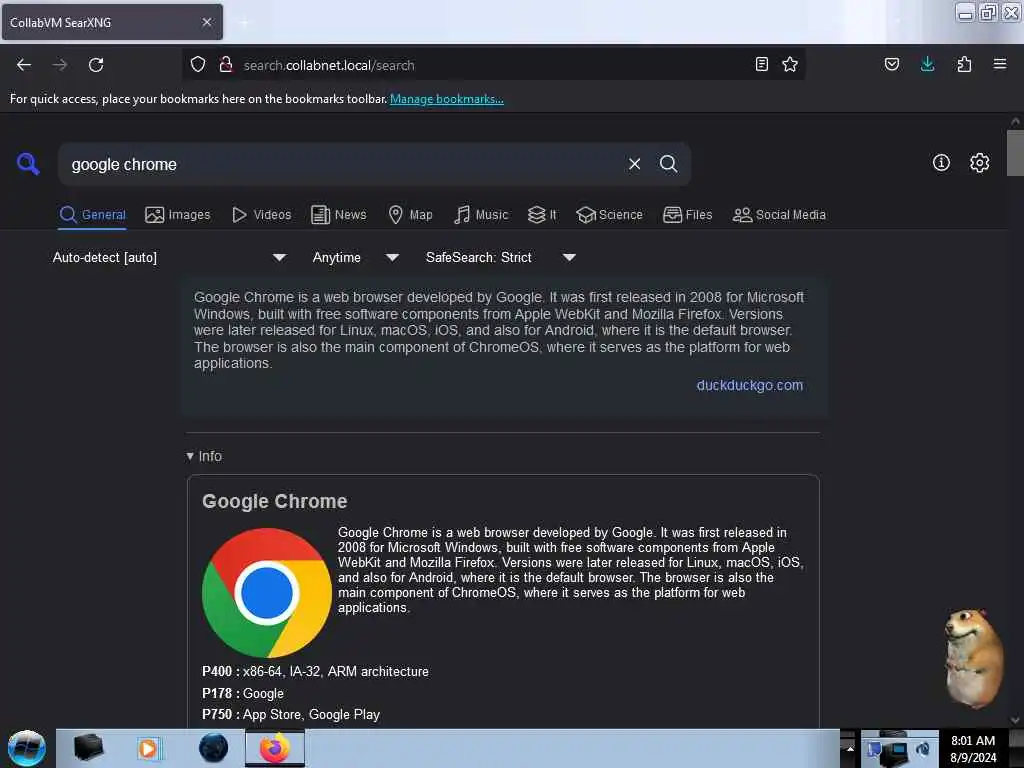Select the General search tab
This screenshot has width=1024, height=768.
(x=92, y=215)
